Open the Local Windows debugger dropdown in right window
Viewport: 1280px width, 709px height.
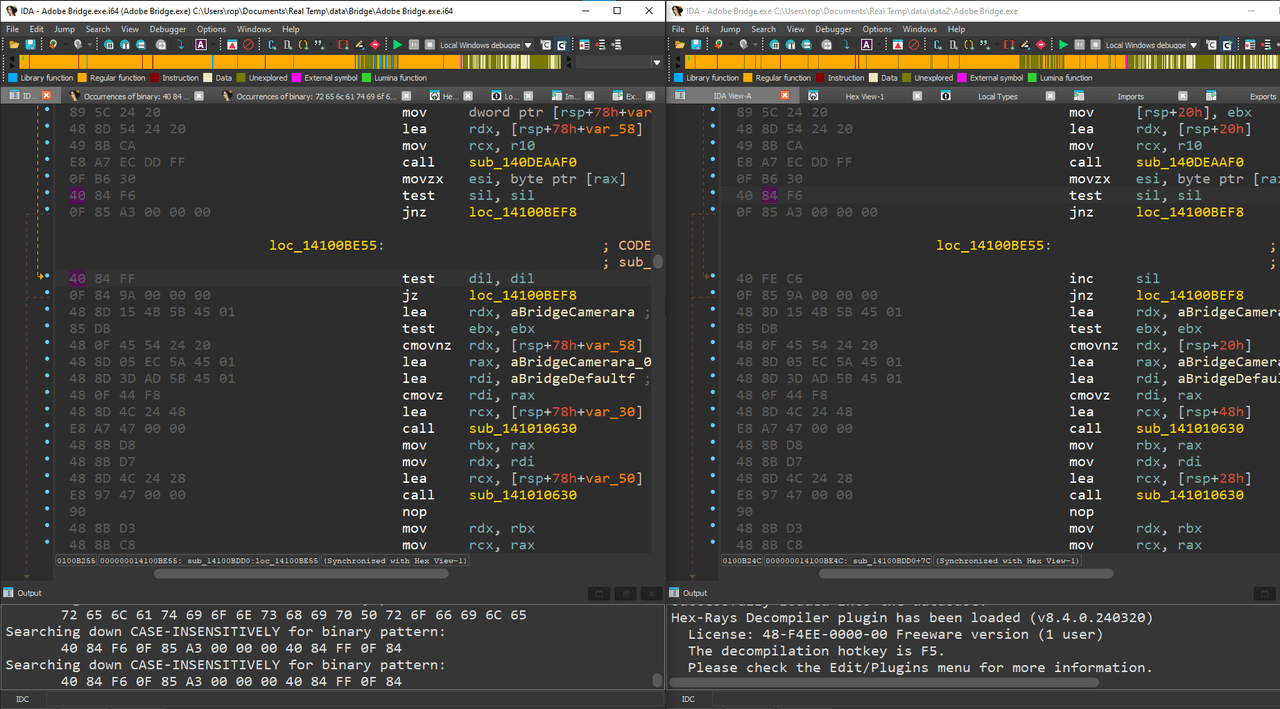1194,45
